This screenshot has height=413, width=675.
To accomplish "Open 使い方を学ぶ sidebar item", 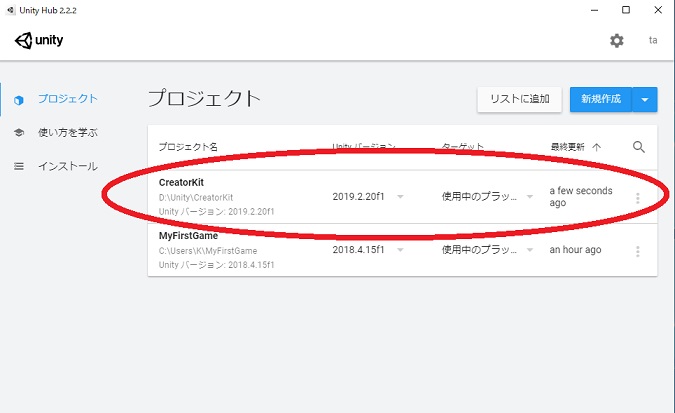I will click(68, 133).
